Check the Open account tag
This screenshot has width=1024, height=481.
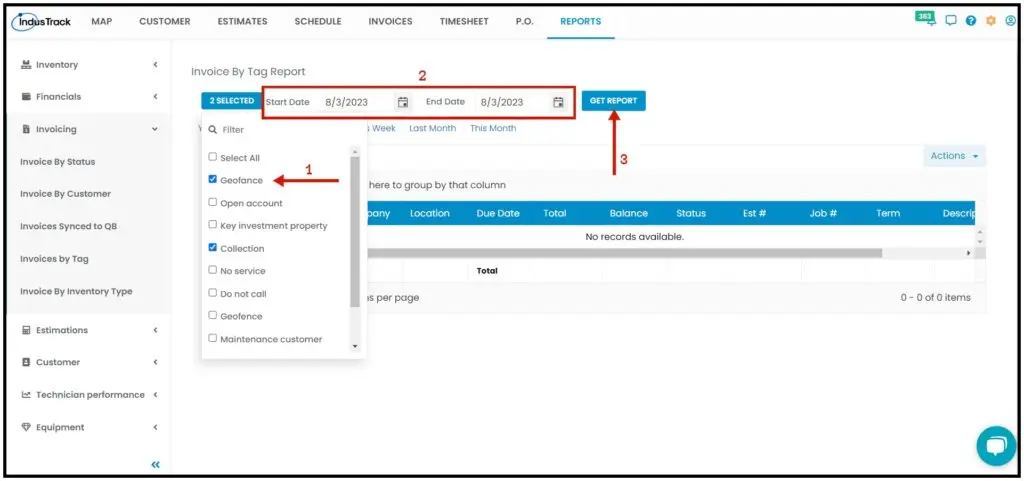point(212,202)
